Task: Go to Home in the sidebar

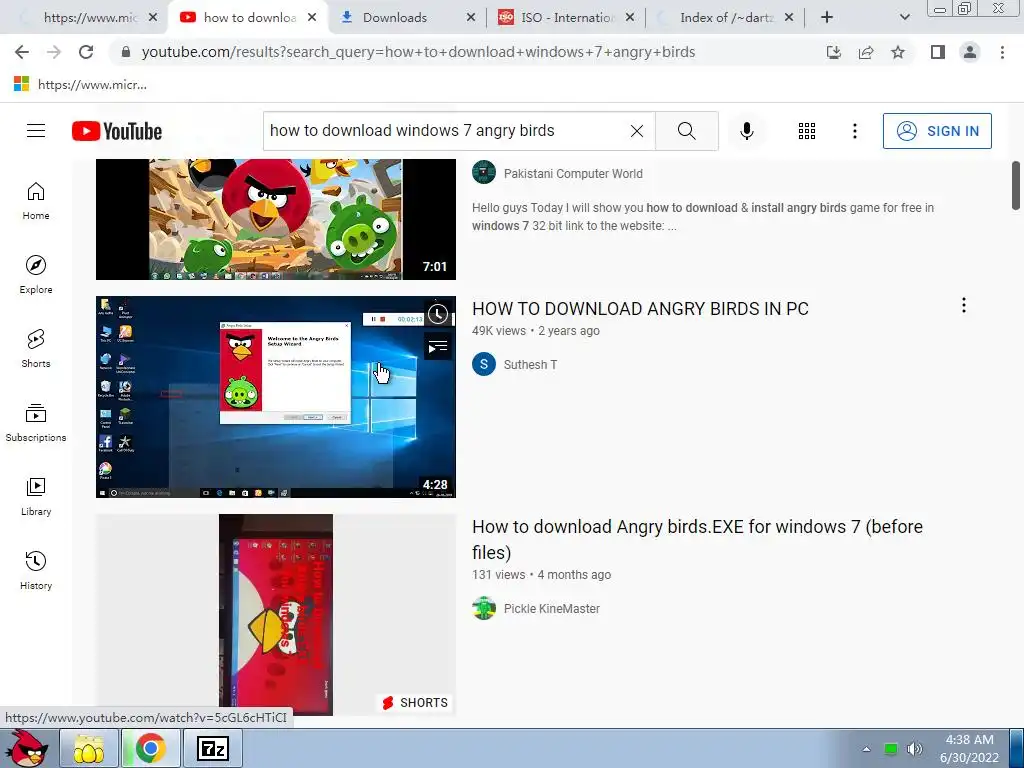Action: [x=36, y=200]
